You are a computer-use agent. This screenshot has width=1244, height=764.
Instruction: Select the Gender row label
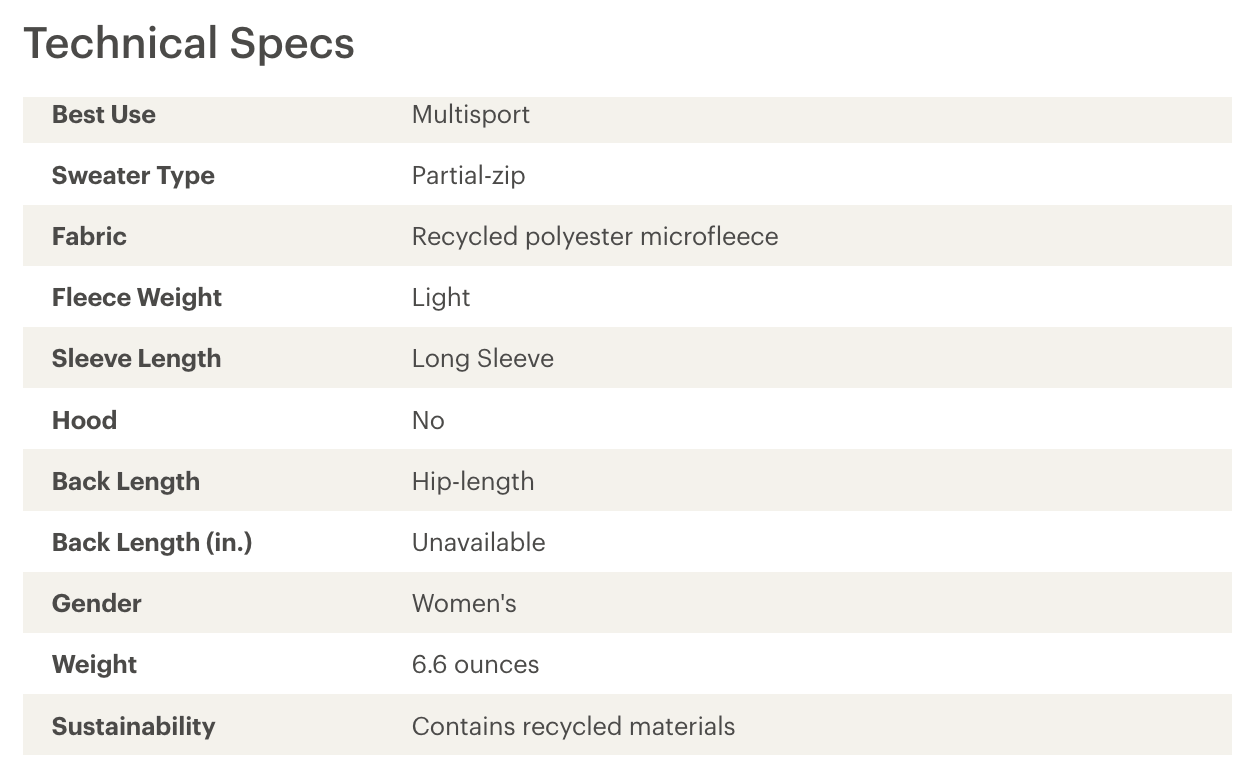point(97,603)
